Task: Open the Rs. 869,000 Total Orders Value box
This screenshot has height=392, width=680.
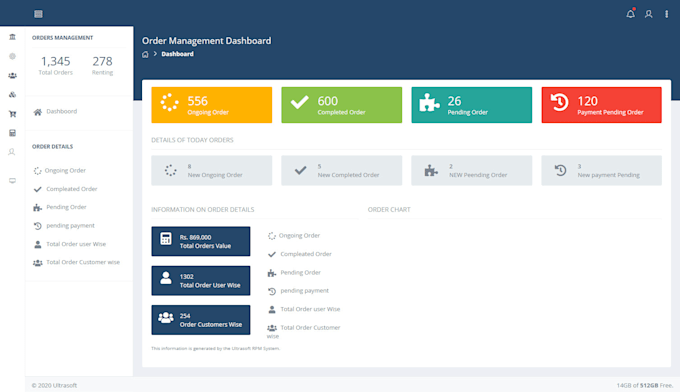Action: pyautogui.click(x=201, y=241)
